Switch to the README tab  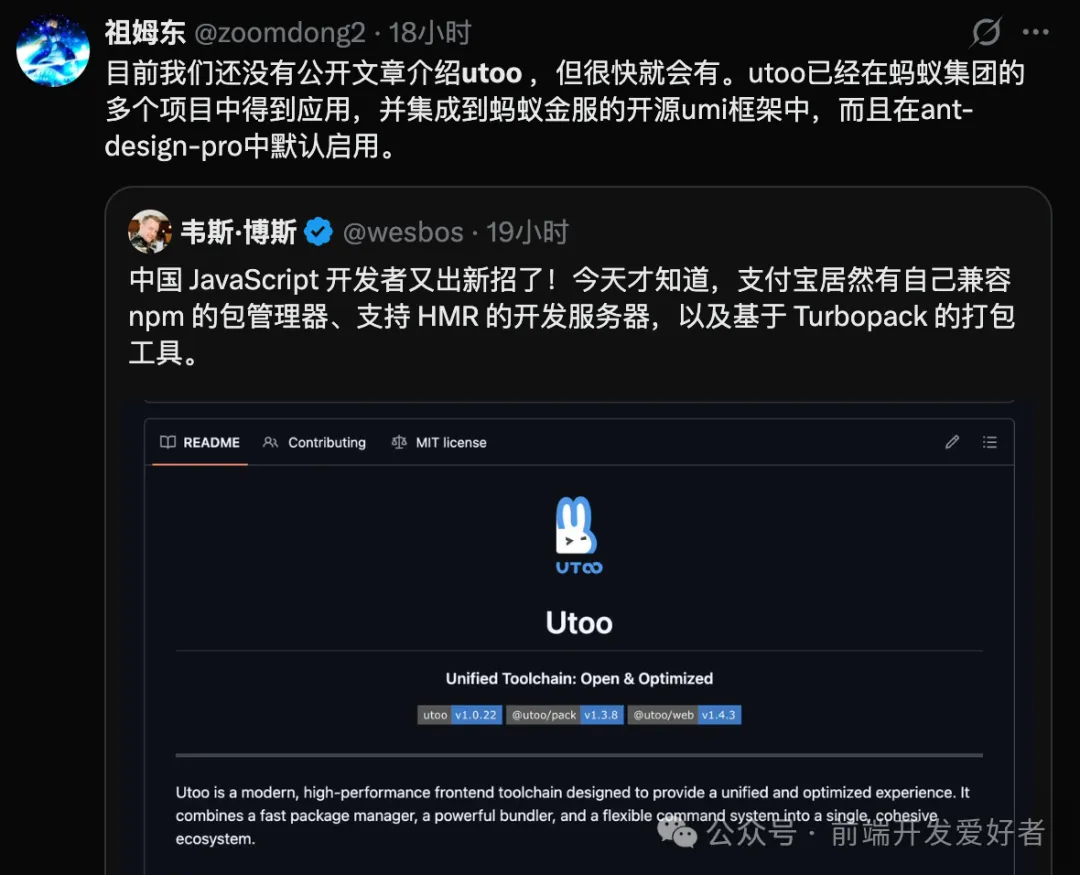tap(200, 442)
